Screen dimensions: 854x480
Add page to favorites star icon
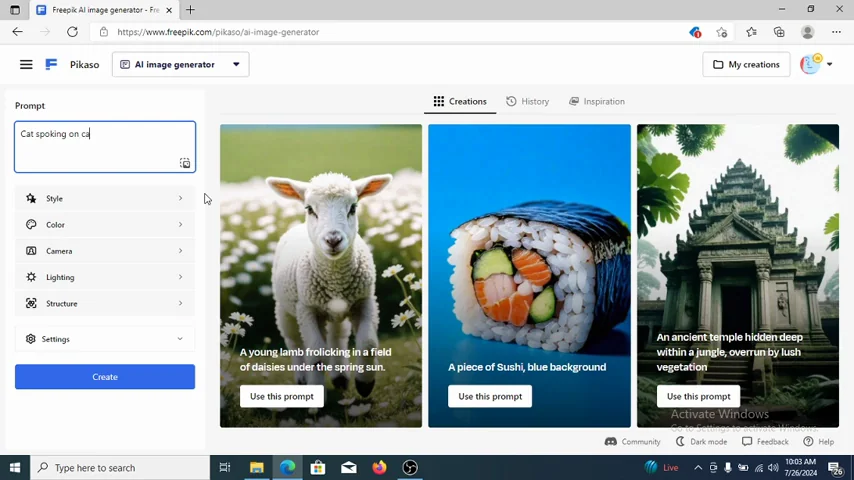click(x=722, y=32)
